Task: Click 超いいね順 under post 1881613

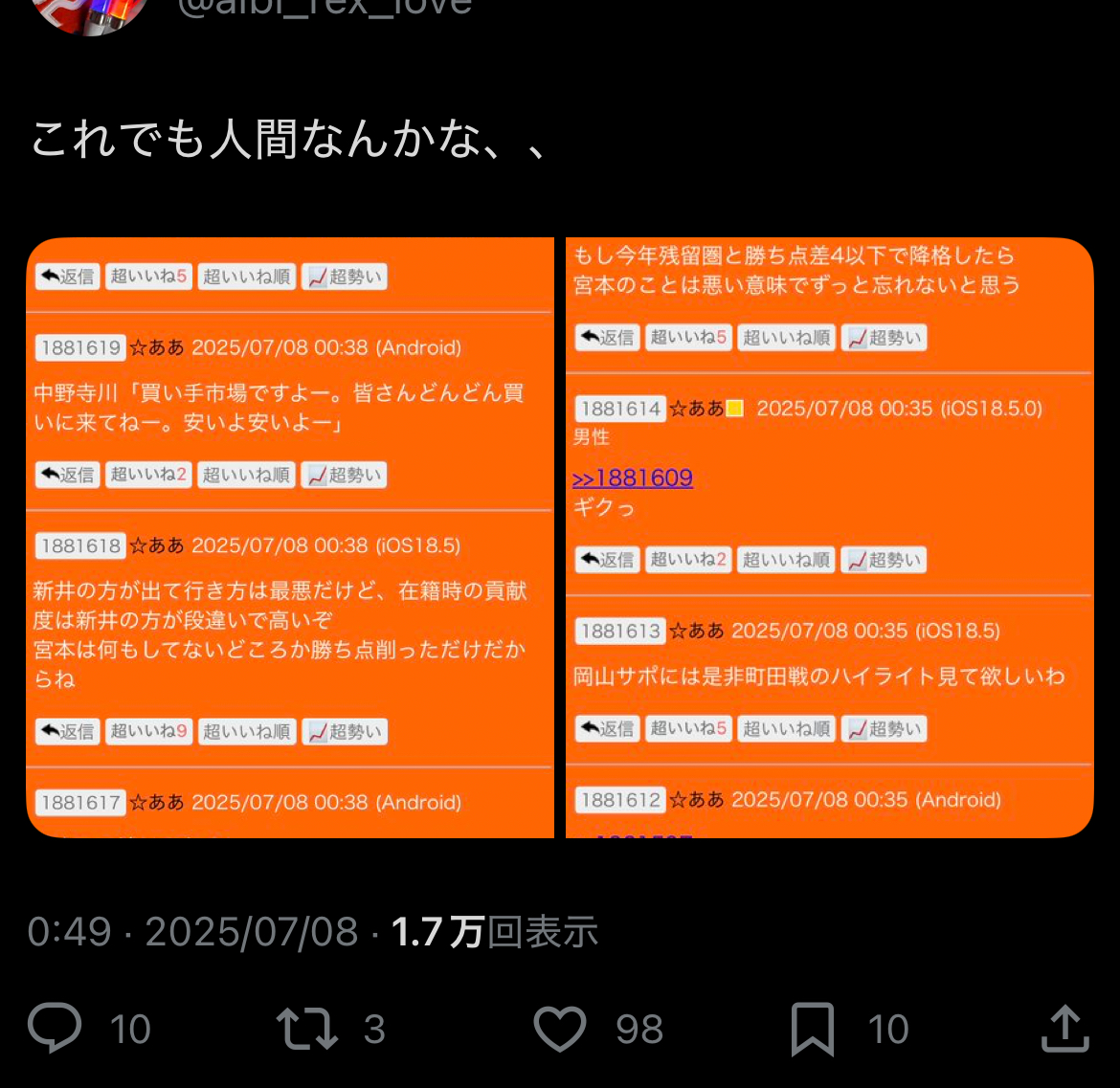Action: (x=786, y=729)
